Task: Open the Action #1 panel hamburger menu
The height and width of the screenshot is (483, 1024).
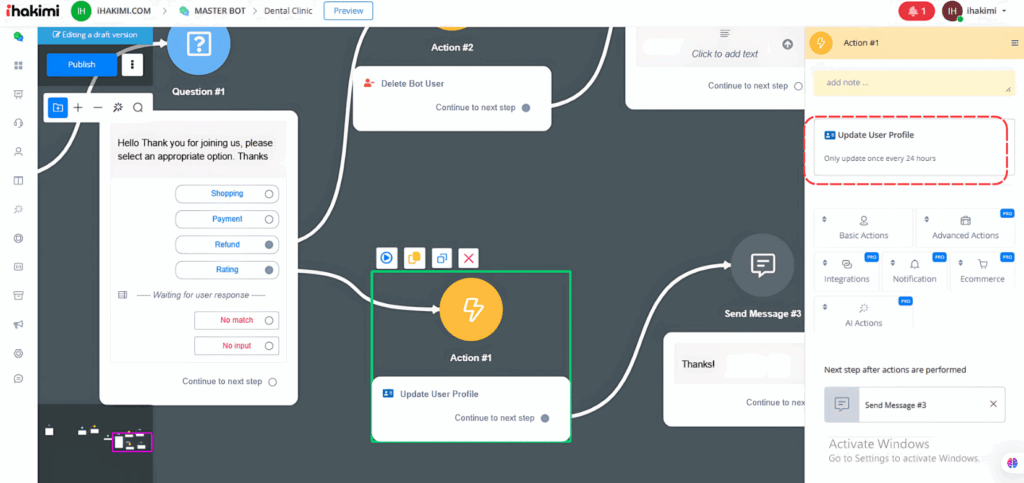Action: 1015,43
